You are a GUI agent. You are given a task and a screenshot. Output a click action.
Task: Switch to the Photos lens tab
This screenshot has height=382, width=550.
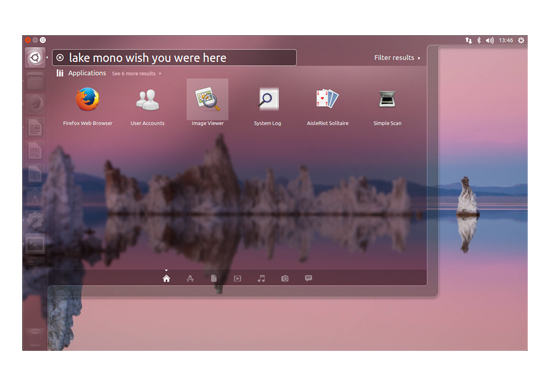point(285,278)
